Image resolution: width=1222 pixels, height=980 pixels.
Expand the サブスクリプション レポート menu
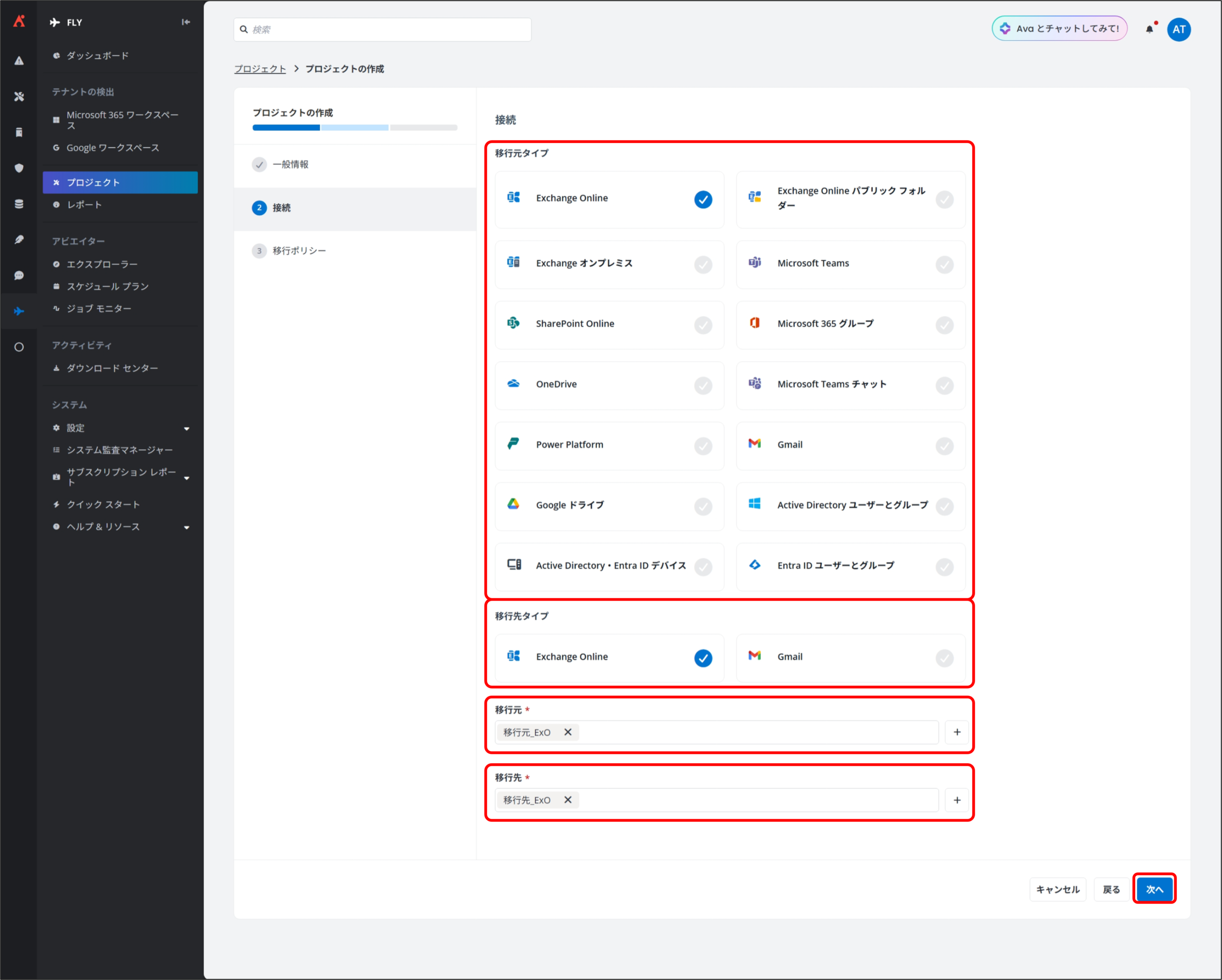187,478
